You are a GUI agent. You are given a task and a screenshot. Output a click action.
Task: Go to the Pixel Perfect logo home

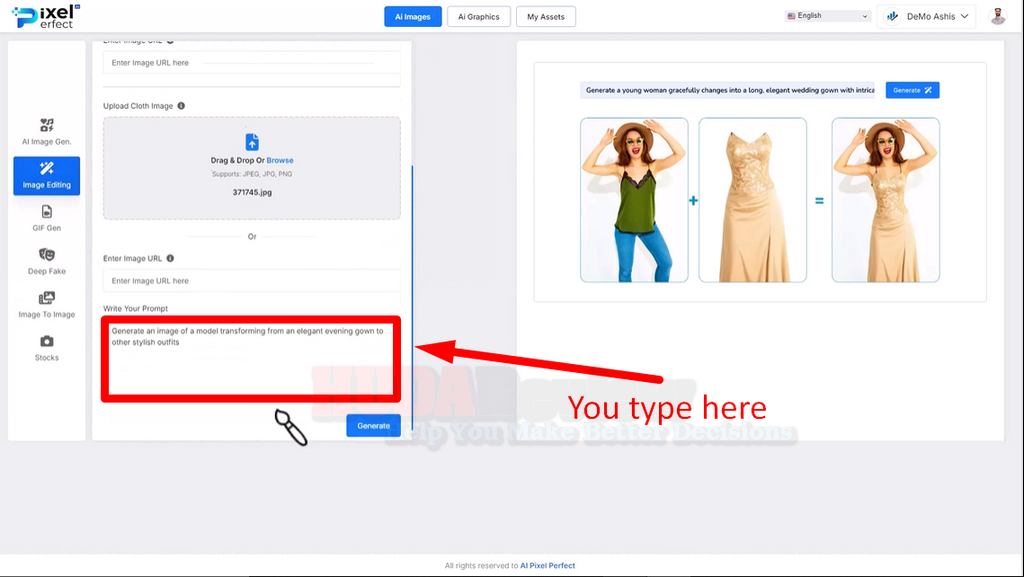[x=46, y=16]
